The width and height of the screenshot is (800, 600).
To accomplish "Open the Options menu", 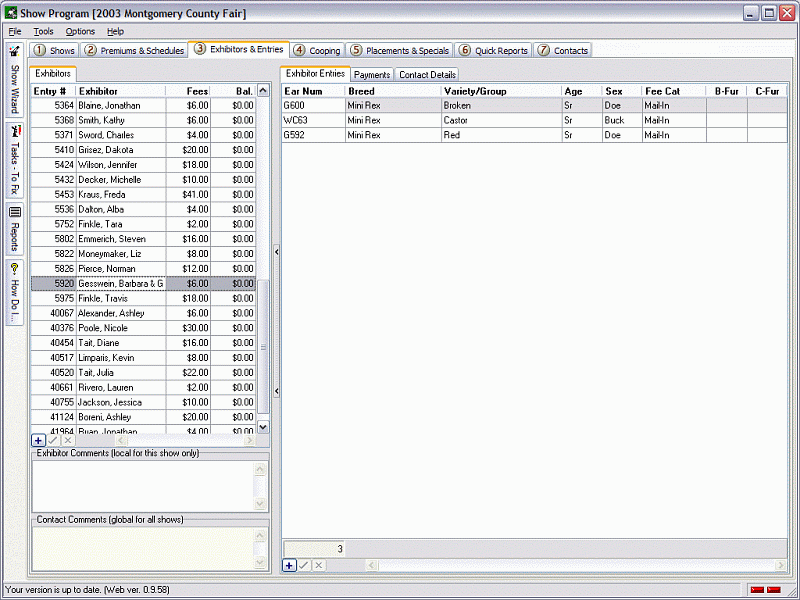I will 80,31.
